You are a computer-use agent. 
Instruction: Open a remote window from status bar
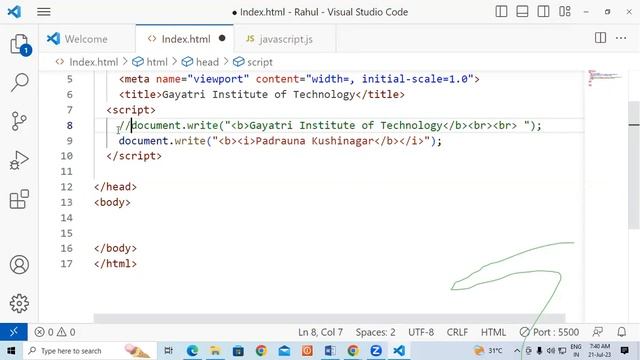click(x=13, y=332)
